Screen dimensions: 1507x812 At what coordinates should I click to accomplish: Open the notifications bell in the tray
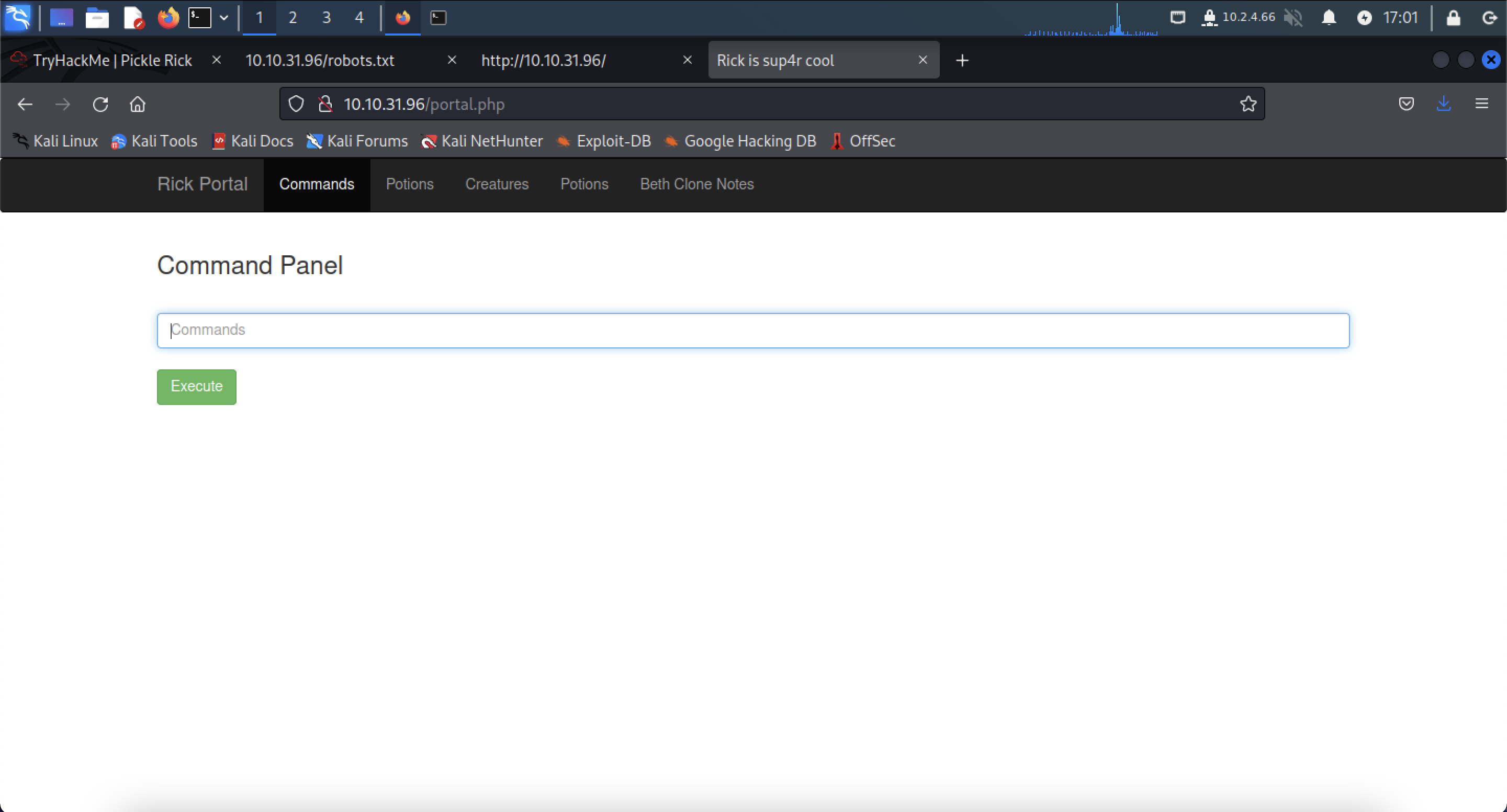coord(1329,18)
